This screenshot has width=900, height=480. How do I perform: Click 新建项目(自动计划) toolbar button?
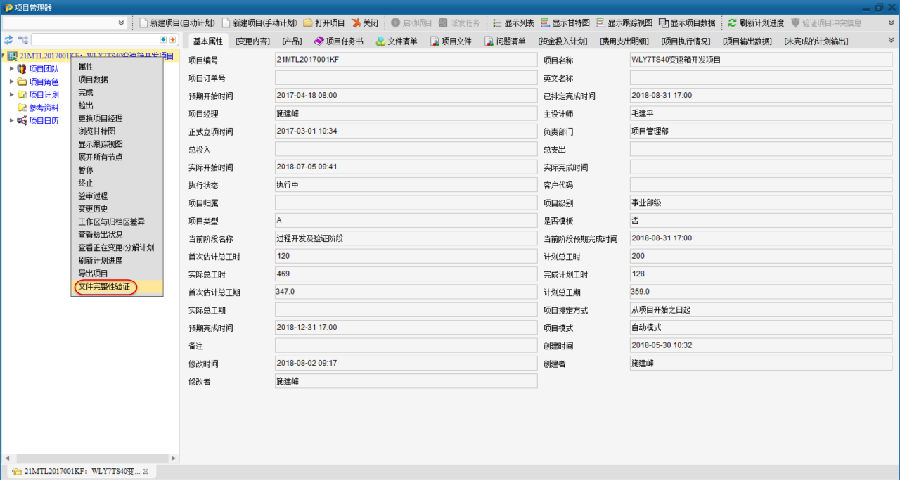tap(177, 23)
